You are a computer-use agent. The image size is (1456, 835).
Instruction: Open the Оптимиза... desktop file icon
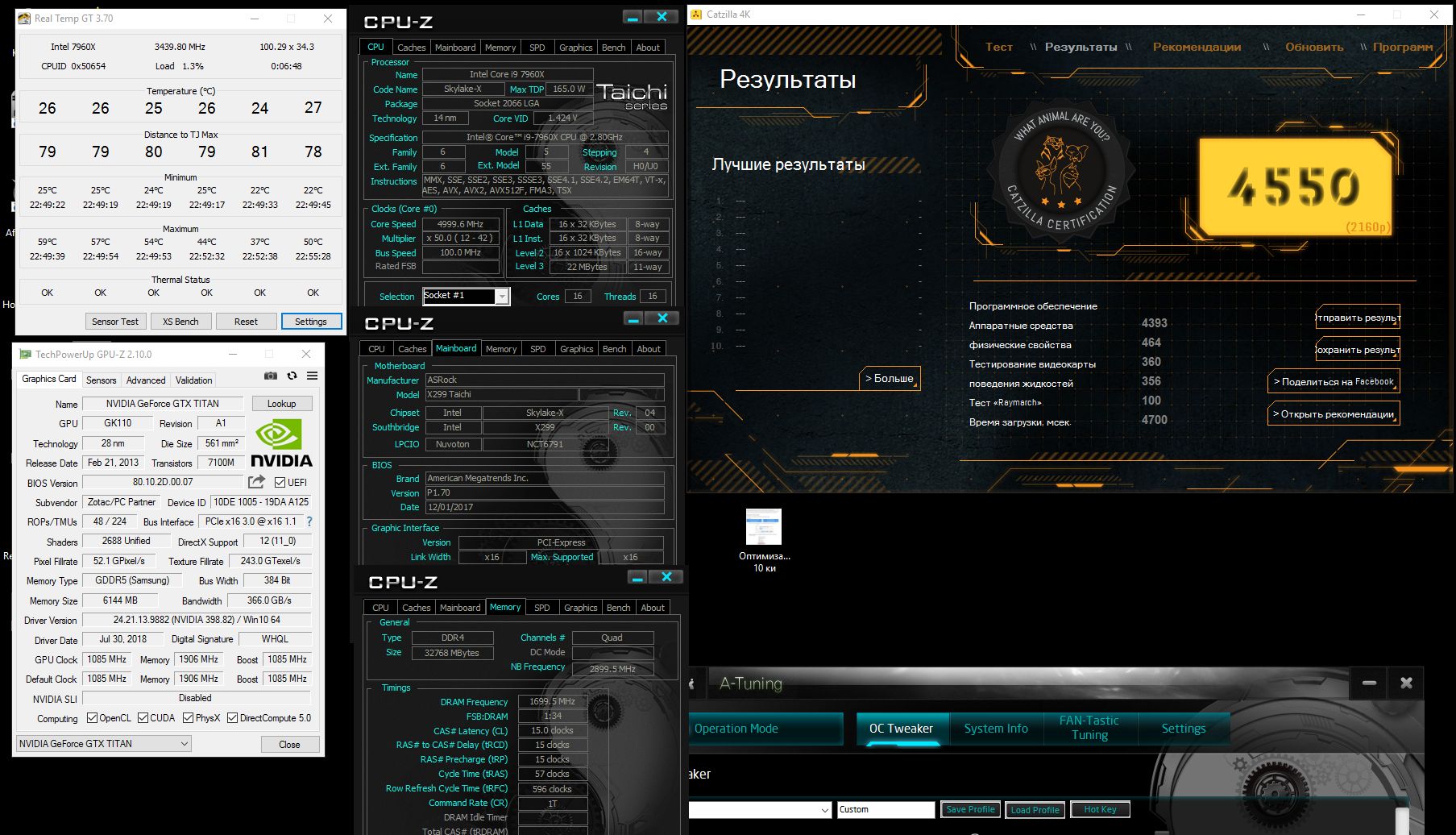(764, 540)
